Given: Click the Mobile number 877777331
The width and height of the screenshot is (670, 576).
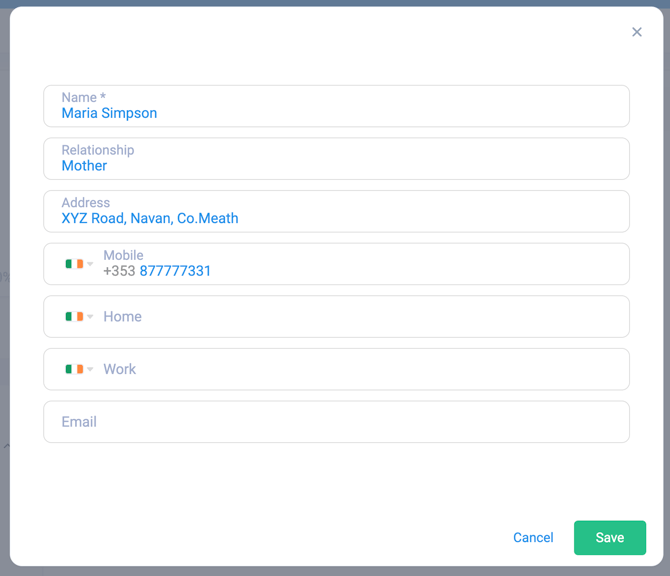Looking at the screenshot, I should click(x=175, y=271).
